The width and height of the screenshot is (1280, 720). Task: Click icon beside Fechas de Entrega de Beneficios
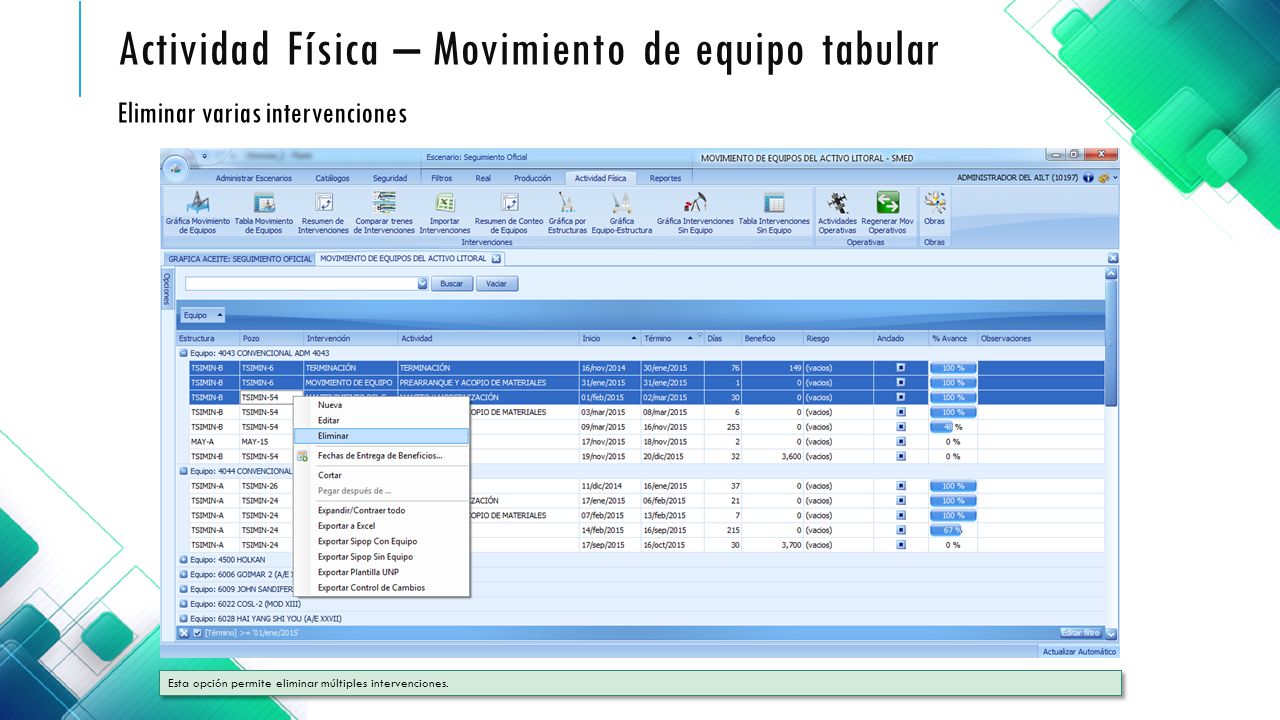click(303, 456)
